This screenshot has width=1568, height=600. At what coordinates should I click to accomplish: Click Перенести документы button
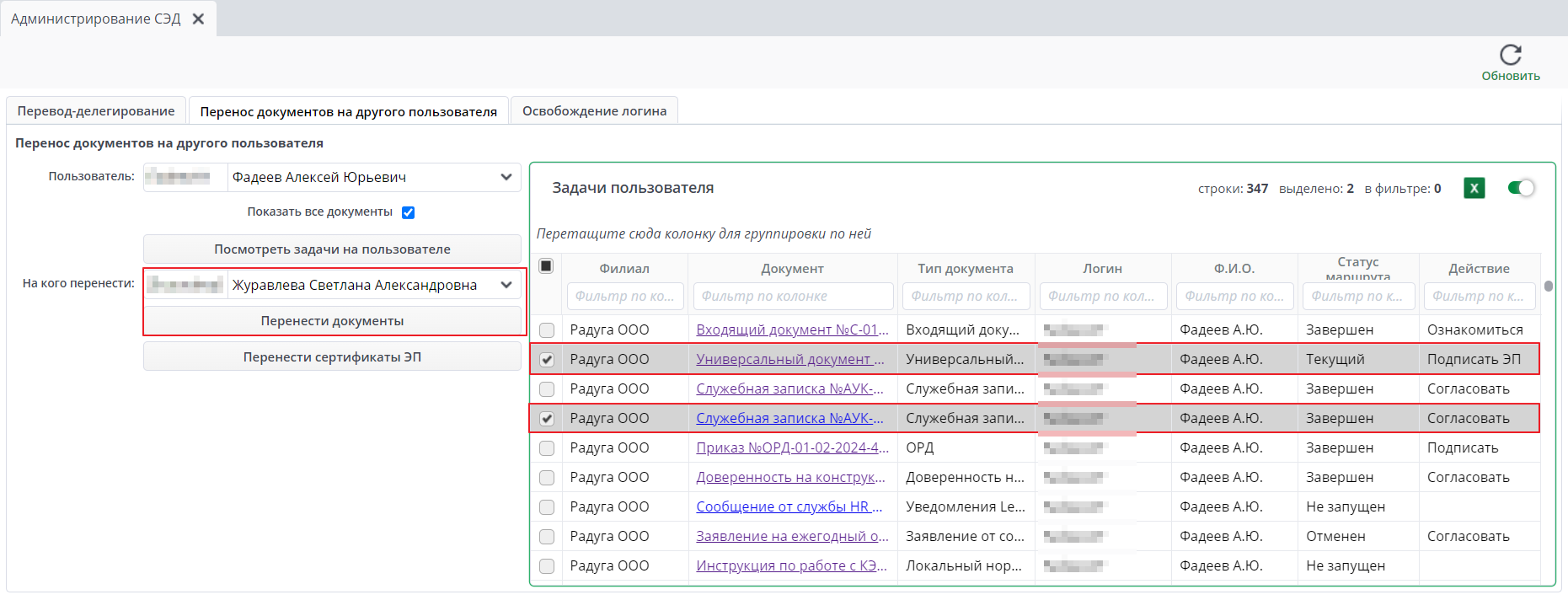[x=332, y=321]
